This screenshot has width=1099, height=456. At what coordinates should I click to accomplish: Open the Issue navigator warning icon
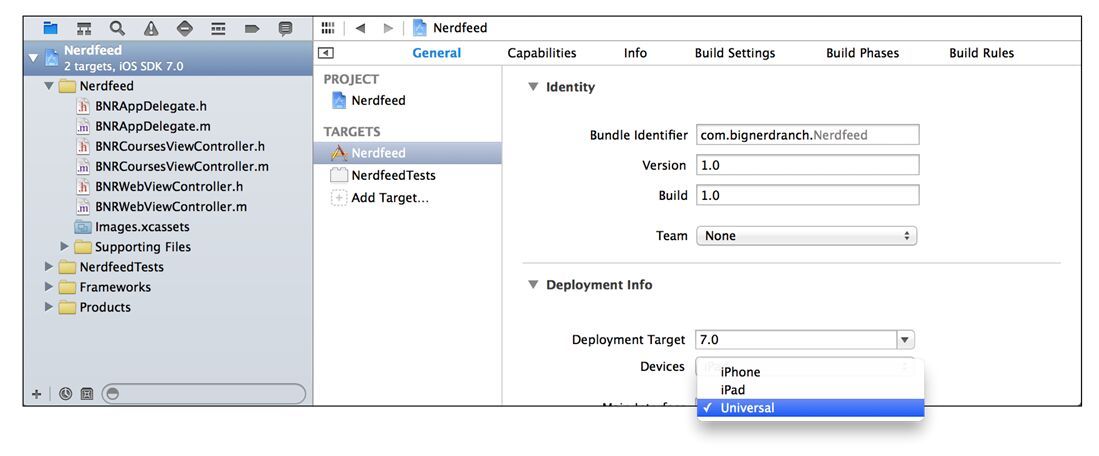point(151,29)
